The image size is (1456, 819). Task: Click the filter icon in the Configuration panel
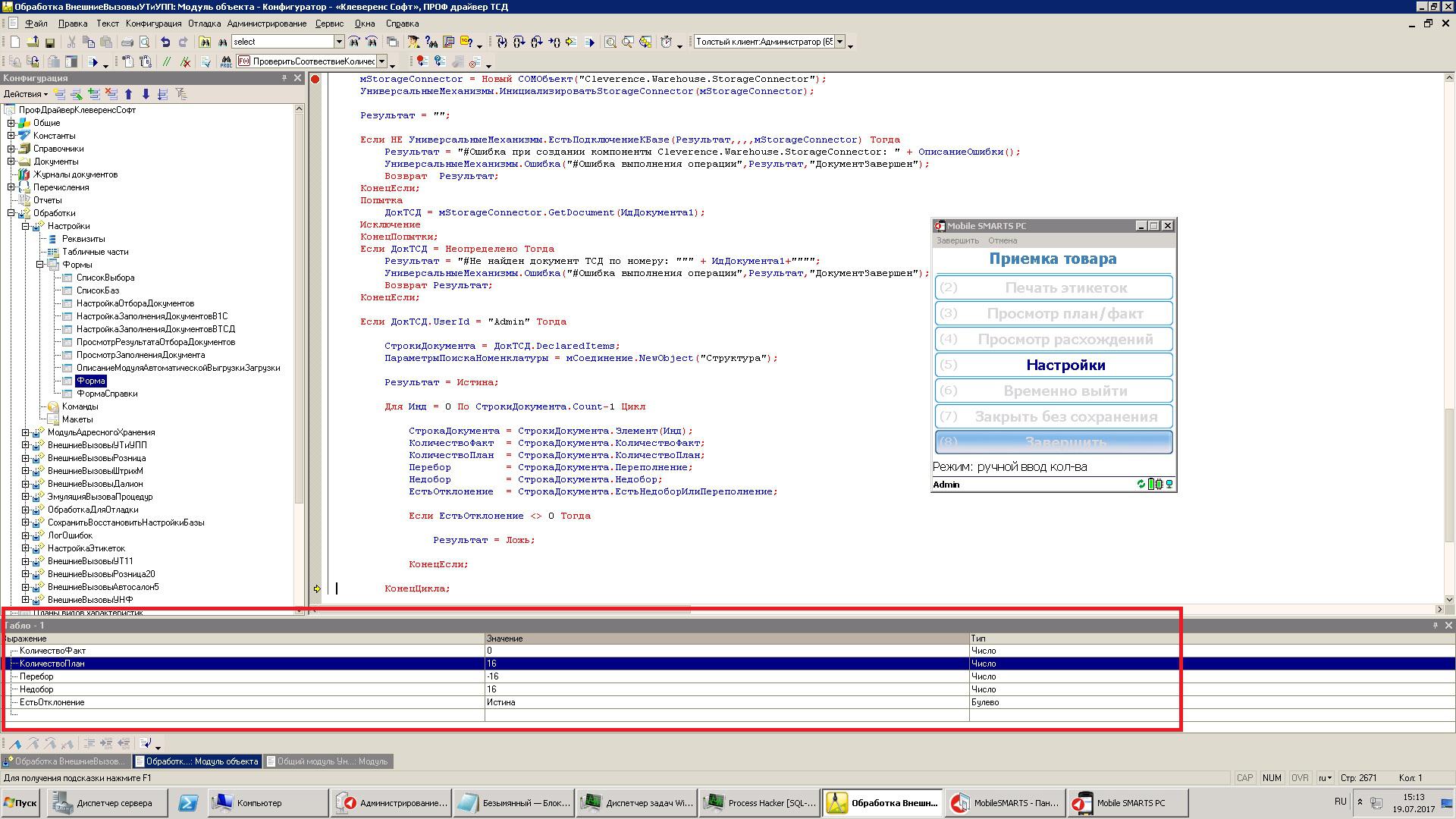[x=181, y=94]
